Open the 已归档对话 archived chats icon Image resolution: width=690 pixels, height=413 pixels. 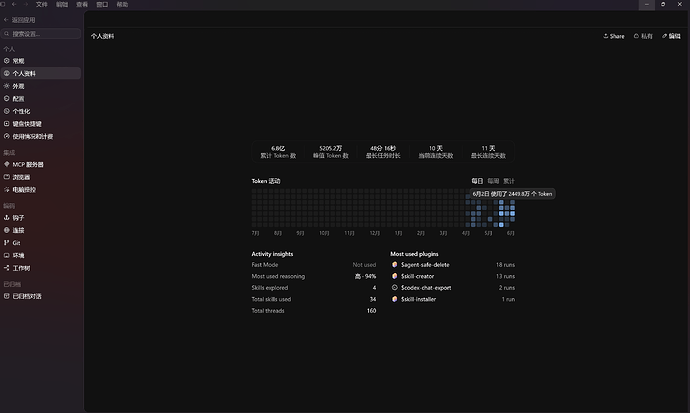[x=7, y=296]
